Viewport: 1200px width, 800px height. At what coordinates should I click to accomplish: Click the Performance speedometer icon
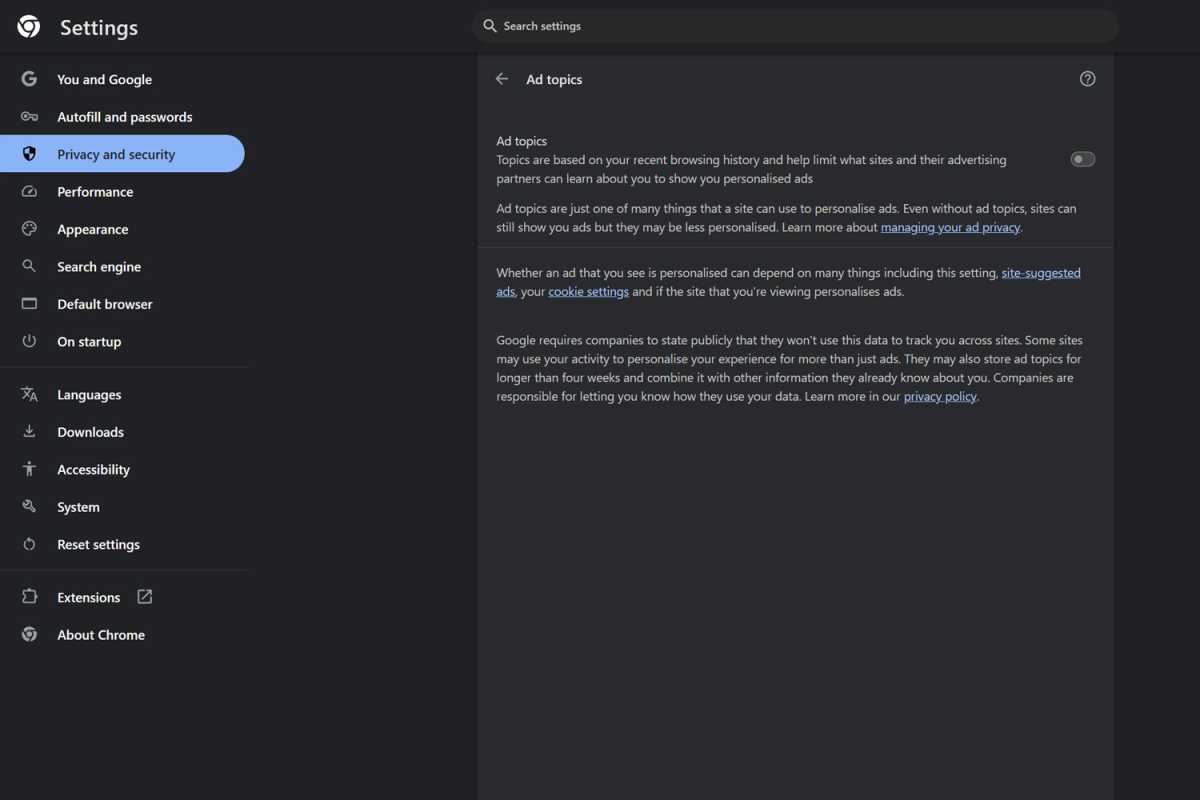29,192
